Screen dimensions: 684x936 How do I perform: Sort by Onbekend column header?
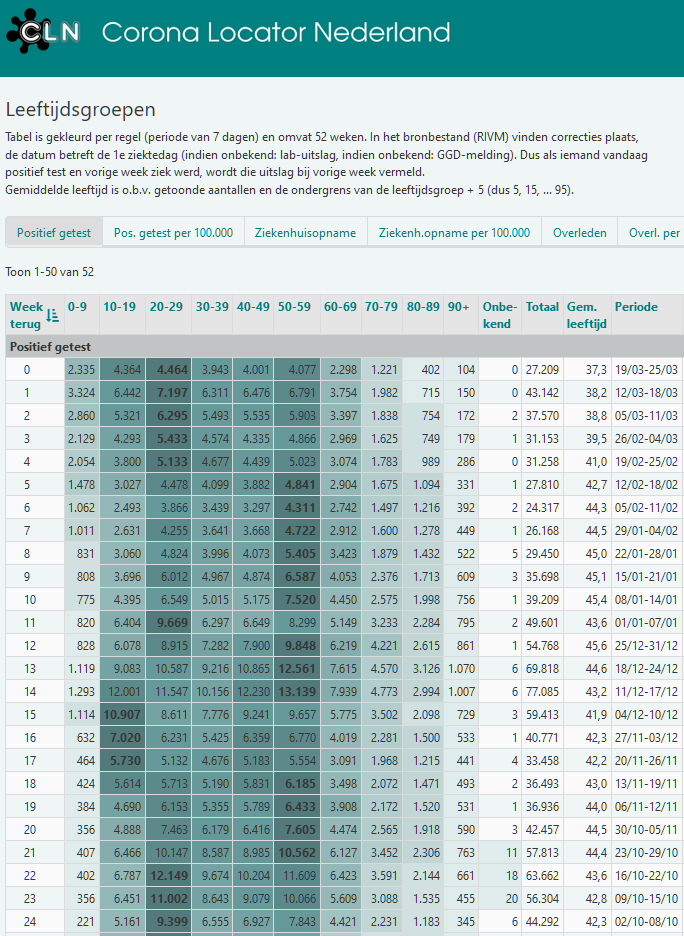pos(500,315)
